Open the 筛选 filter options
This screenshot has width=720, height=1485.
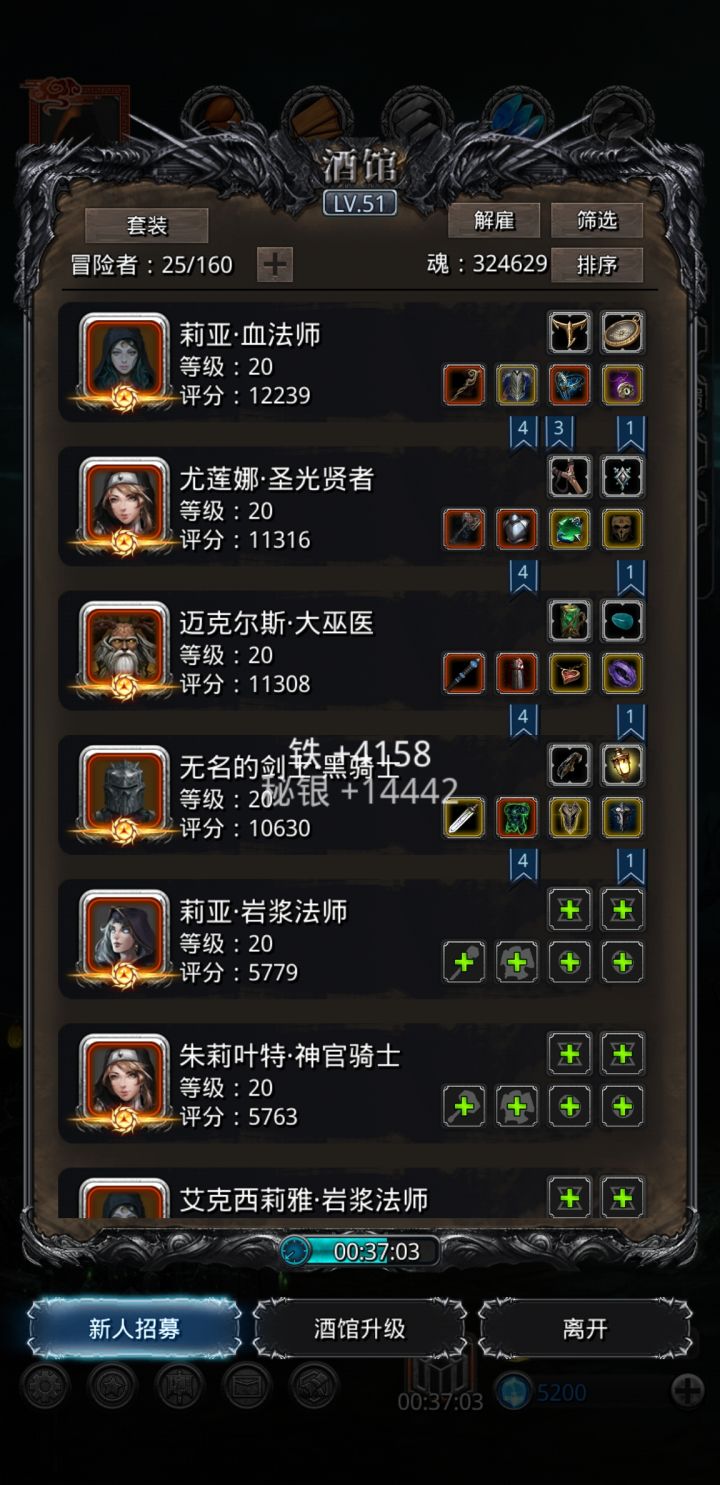pos(597,220)
